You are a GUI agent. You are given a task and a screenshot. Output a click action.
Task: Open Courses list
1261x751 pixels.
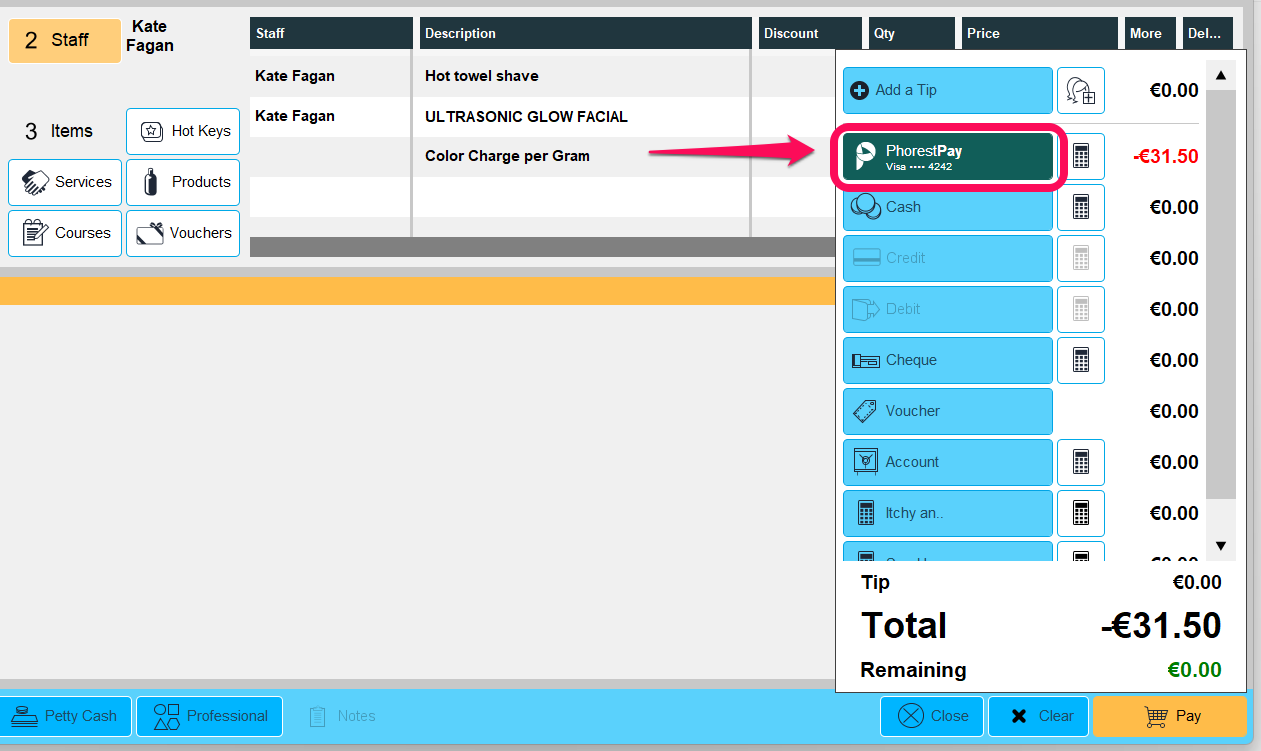tap(65, 233)
